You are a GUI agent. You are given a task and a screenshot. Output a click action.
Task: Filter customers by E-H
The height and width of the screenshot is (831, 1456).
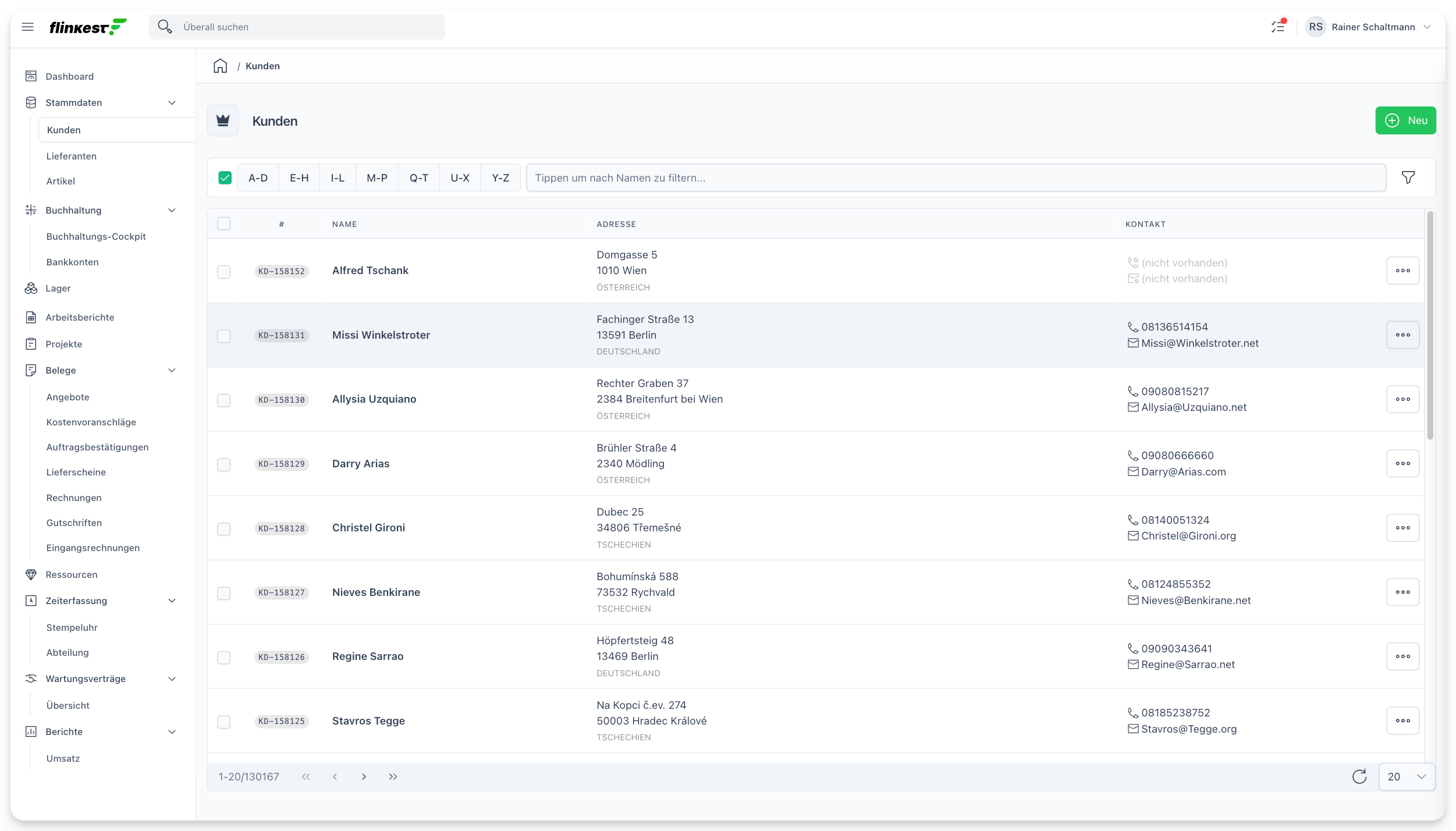tap(299, 177)
